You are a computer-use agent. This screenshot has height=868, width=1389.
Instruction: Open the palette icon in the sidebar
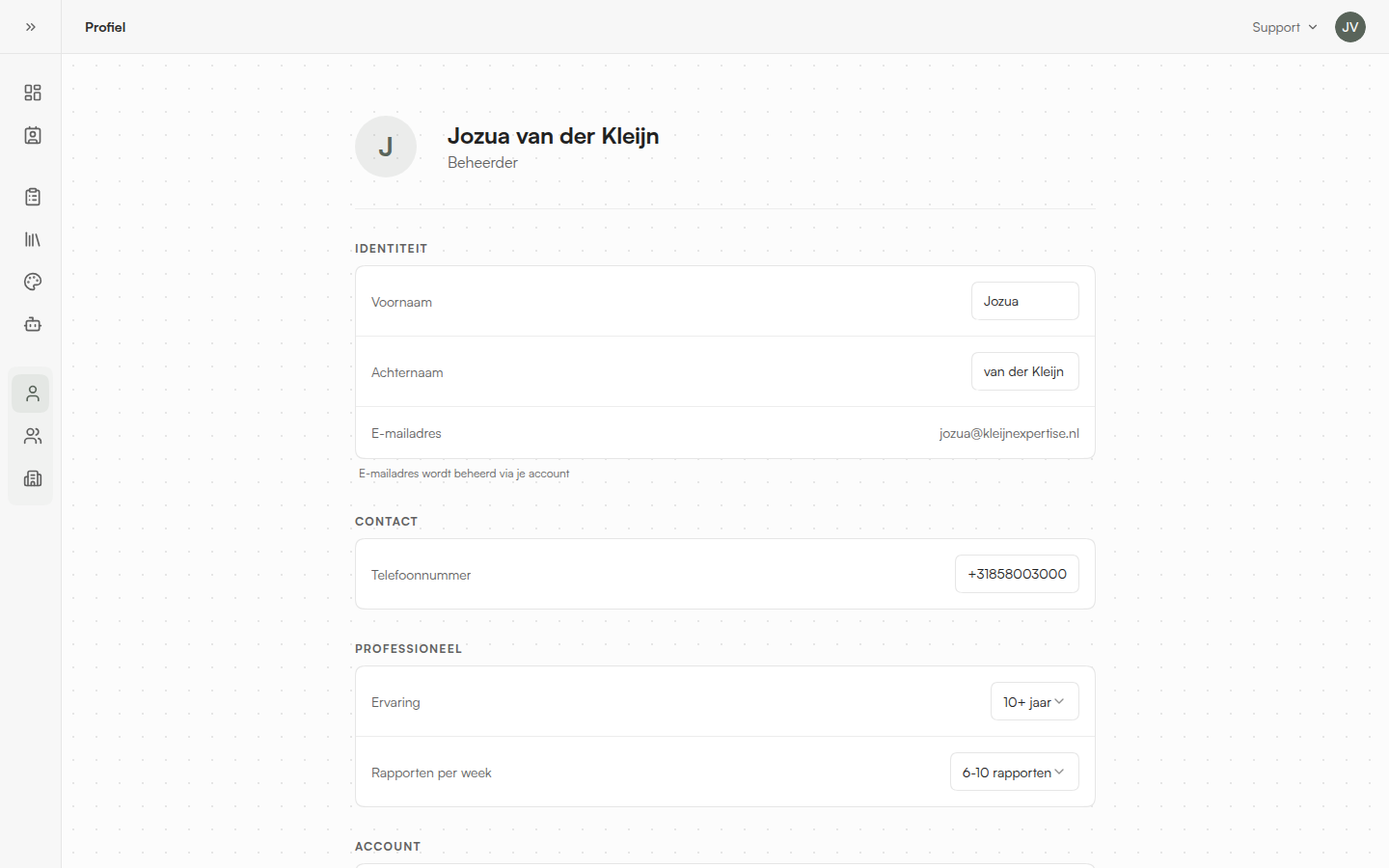point(33,282)
